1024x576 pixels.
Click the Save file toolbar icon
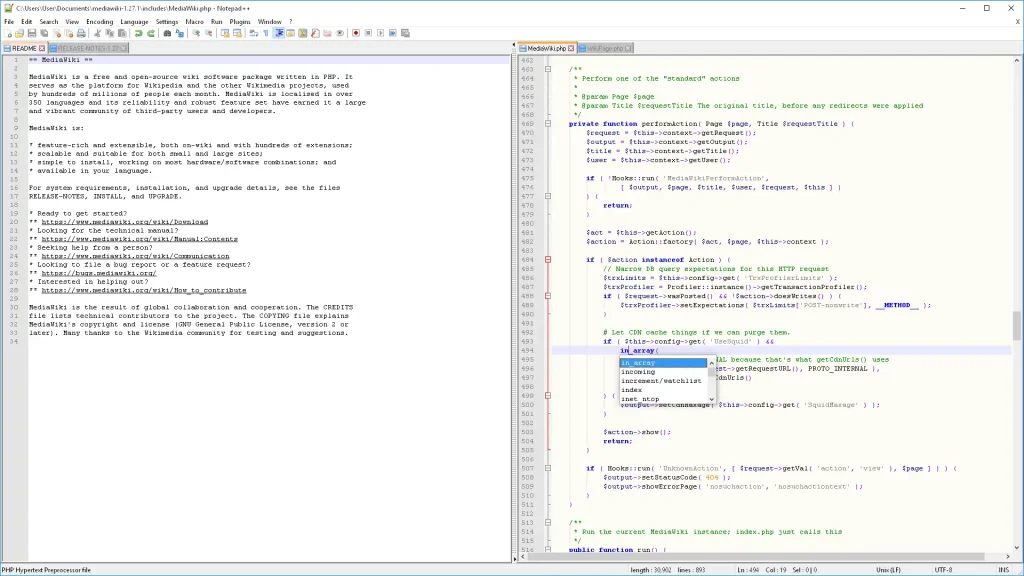pyautogui.click(x=32, y=33)
